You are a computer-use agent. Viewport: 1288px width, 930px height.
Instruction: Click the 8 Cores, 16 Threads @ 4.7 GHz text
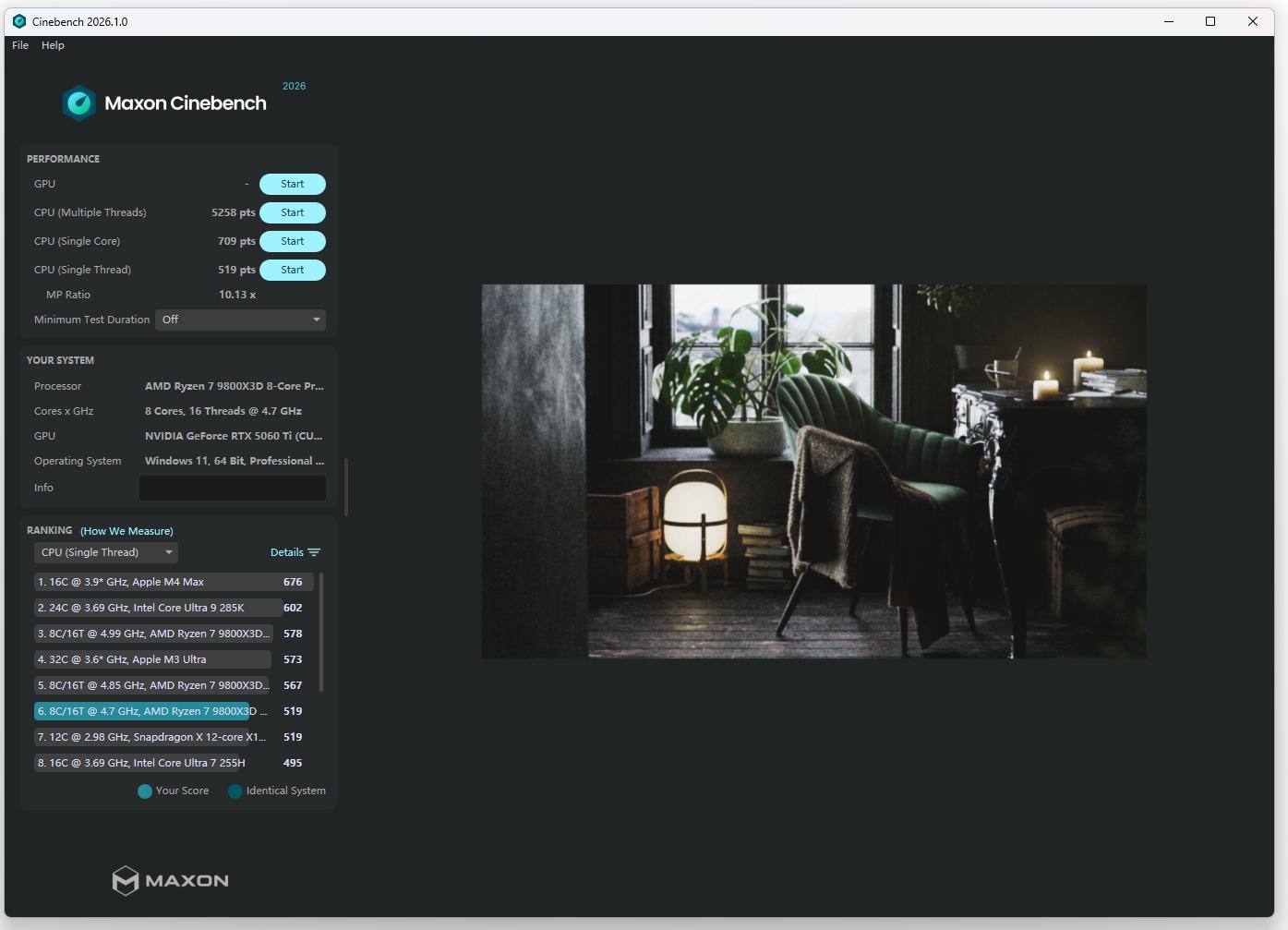click(x=223, y=411)
